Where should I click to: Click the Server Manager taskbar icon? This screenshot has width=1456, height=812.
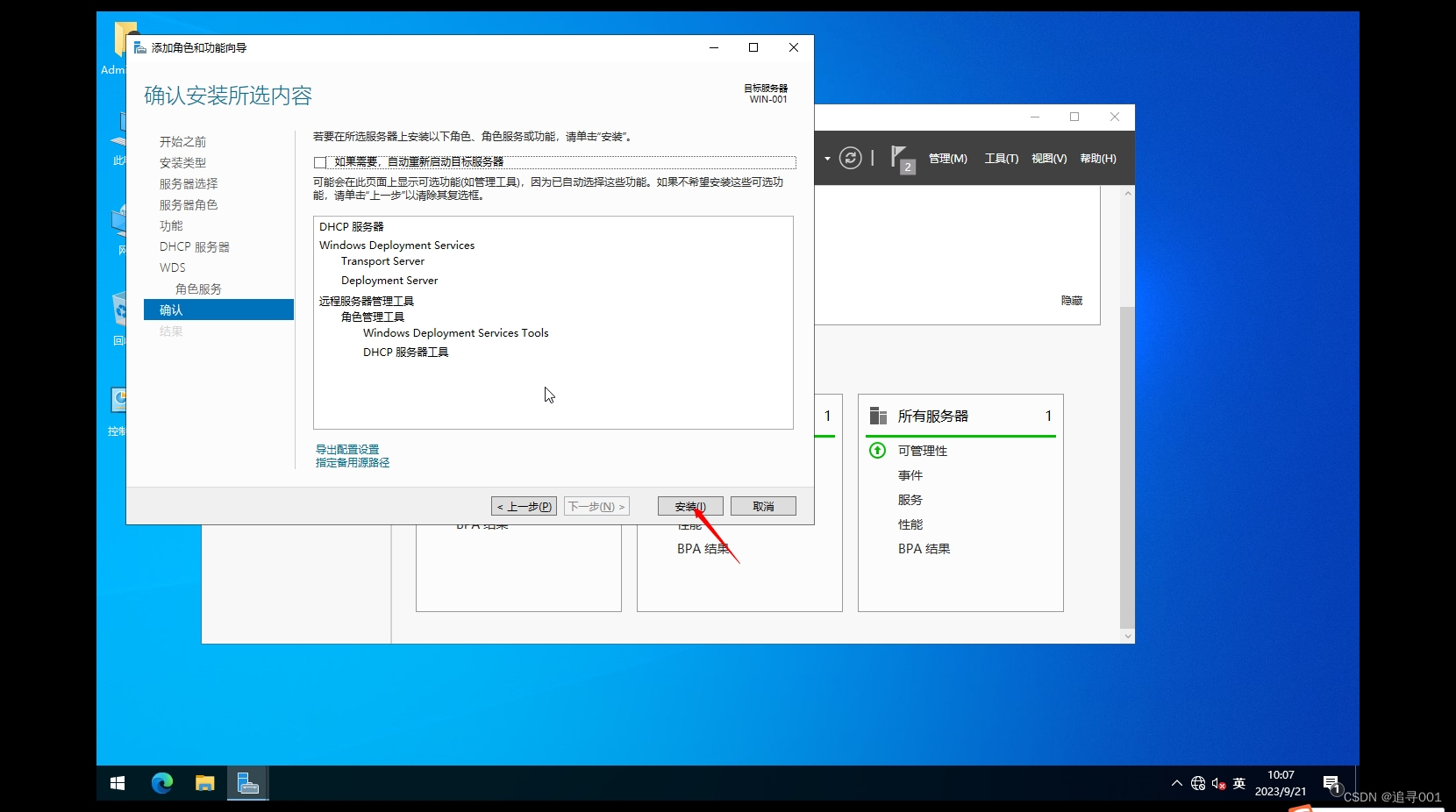[x=248, y=783]
